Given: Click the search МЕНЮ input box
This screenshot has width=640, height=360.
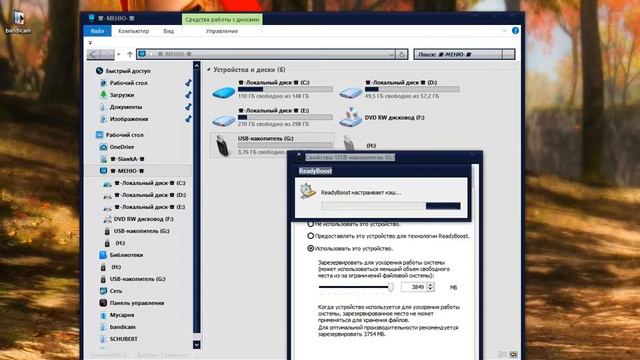Looking at the screenshot, I should click(x=458, y=54).
